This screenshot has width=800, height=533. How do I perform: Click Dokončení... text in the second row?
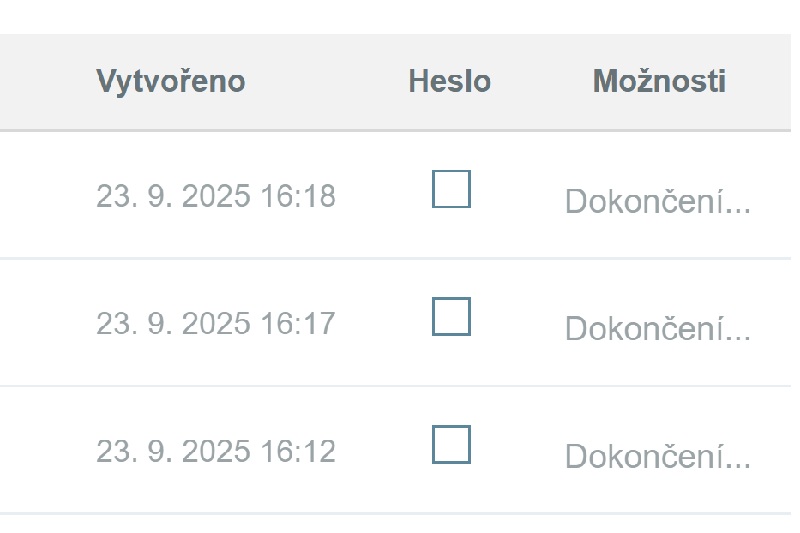click(658, 328)
